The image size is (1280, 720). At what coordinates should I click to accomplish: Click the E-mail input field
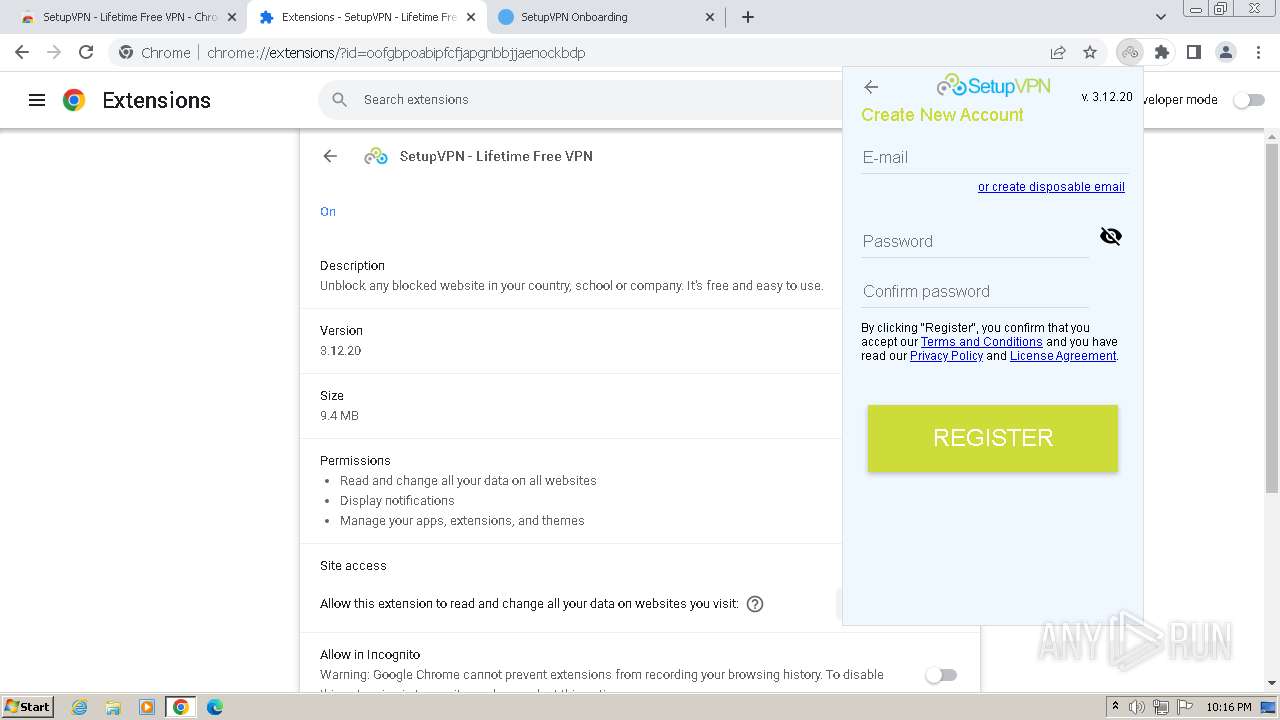click(994, 157)
